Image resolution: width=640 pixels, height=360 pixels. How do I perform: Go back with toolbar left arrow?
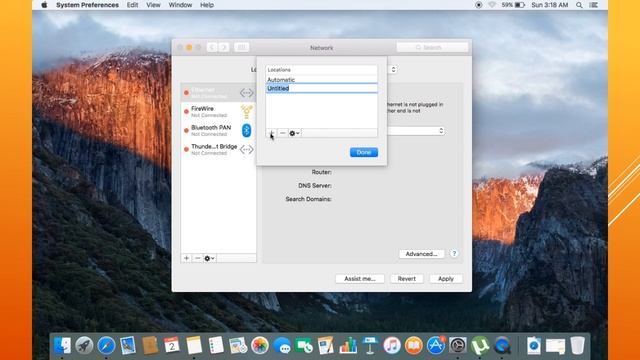pyautogui.click(x=211, y=47)
